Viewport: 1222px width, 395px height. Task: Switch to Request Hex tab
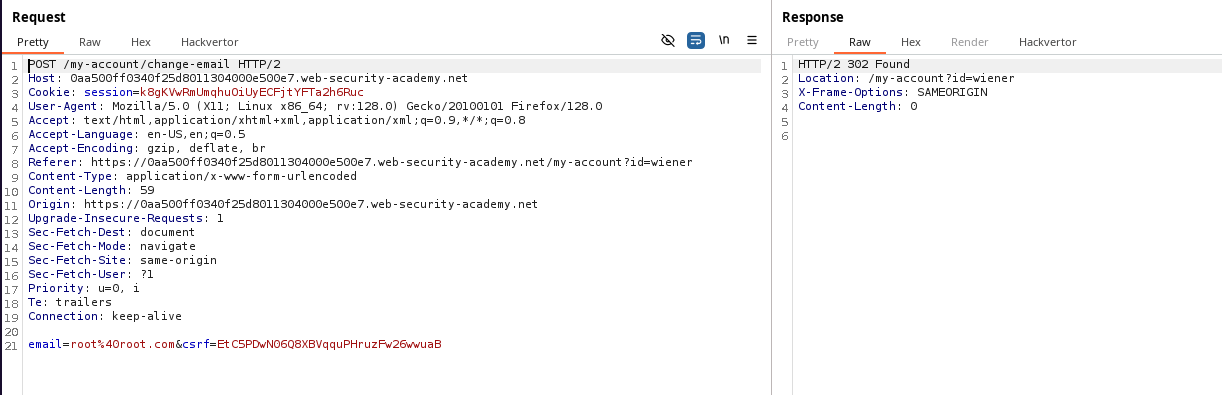pyautogui.click(x=141, y=42)
